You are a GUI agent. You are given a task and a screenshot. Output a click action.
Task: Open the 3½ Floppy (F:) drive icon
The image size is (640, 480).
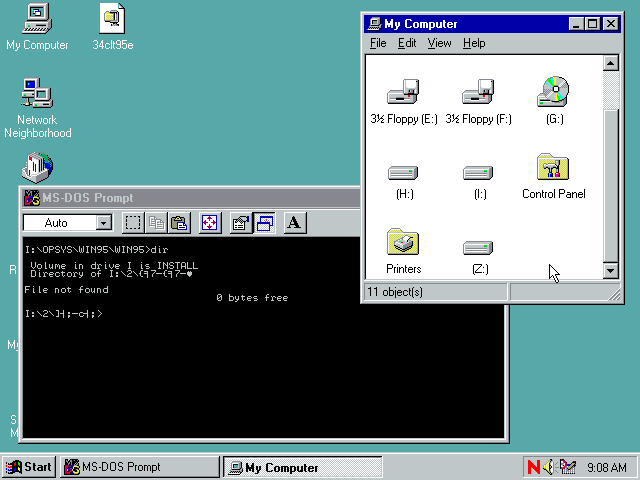click(478, 91)
